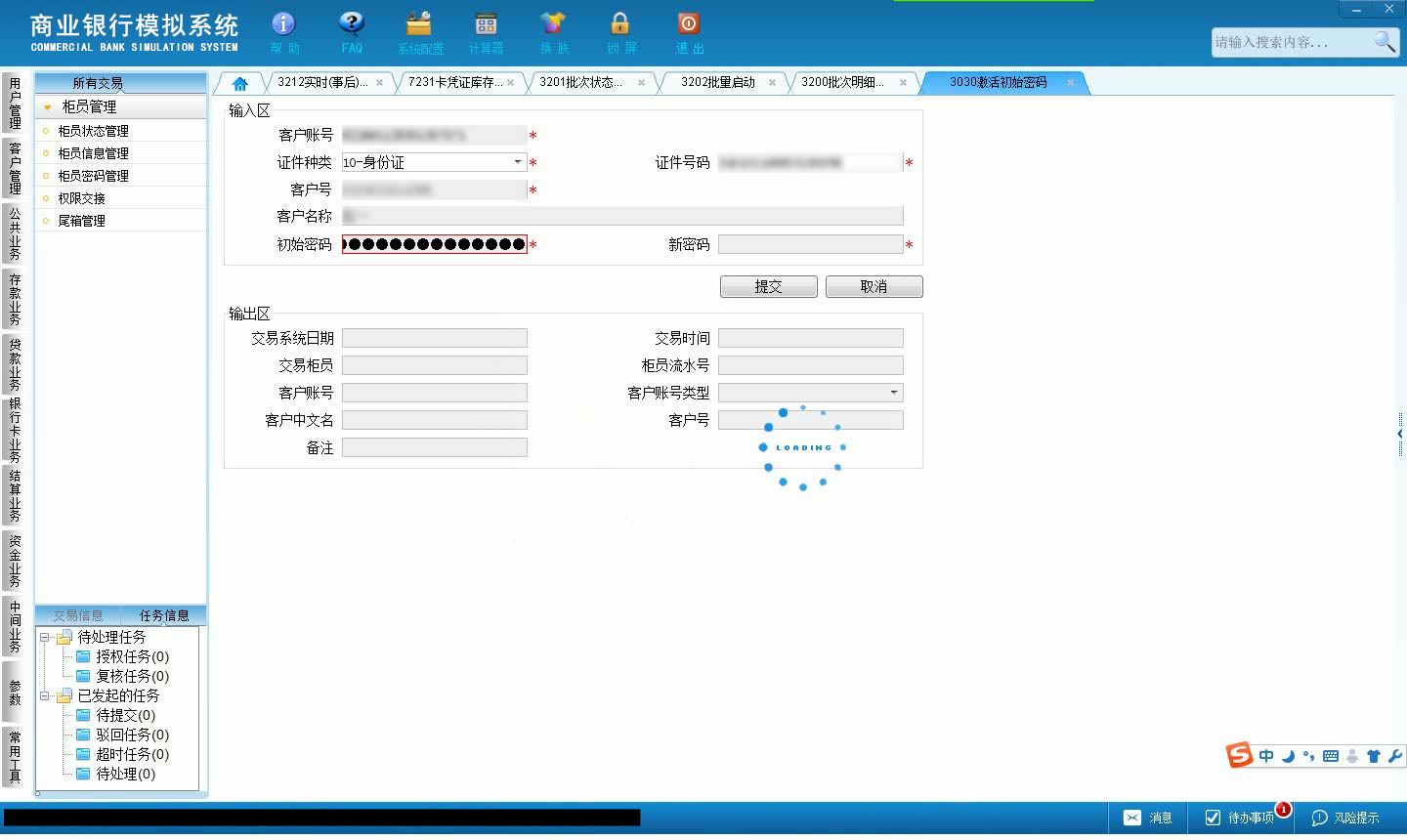Open the Sogou skin shirt icon
The image size is (1407, 840).
click(x=1374, y=756)
